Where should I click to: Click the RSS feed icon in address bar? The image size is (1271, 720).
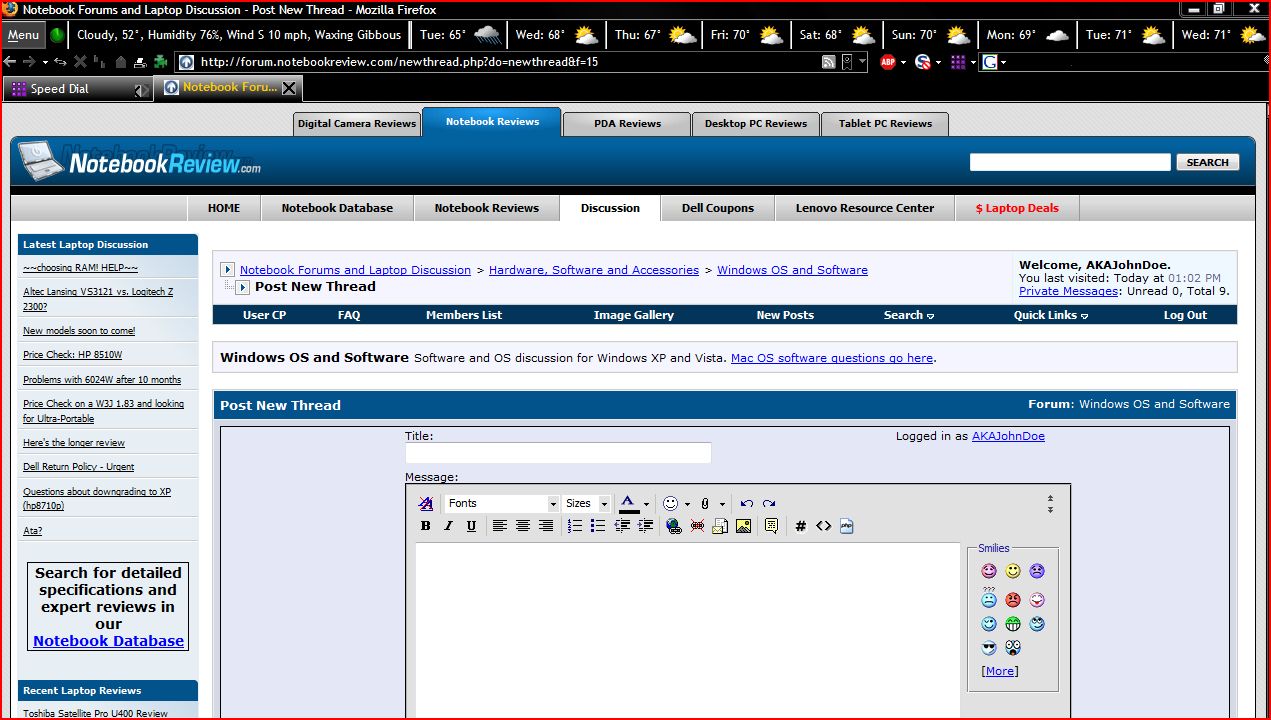click(x=828, y=62)
